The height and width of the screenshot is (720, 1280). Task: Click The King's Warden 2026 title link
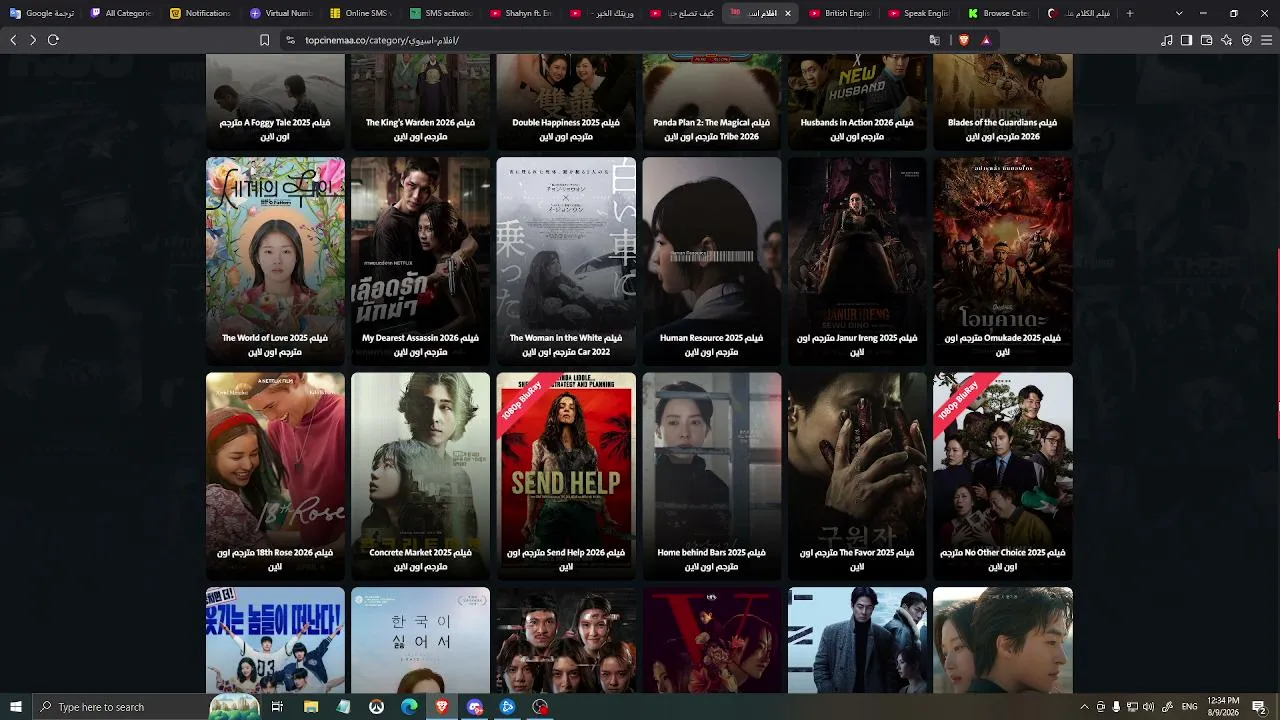click(x=420, y=129)
